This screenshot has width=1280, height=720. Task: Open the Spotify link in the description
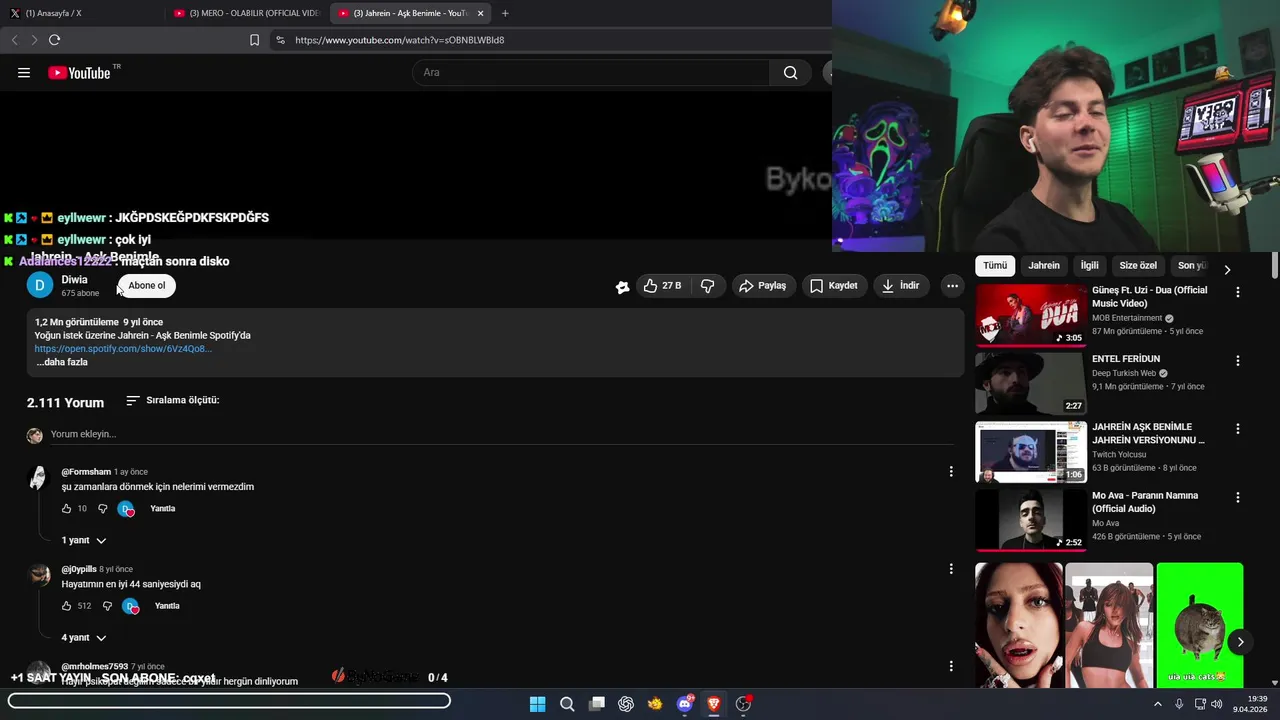[123, 349]
